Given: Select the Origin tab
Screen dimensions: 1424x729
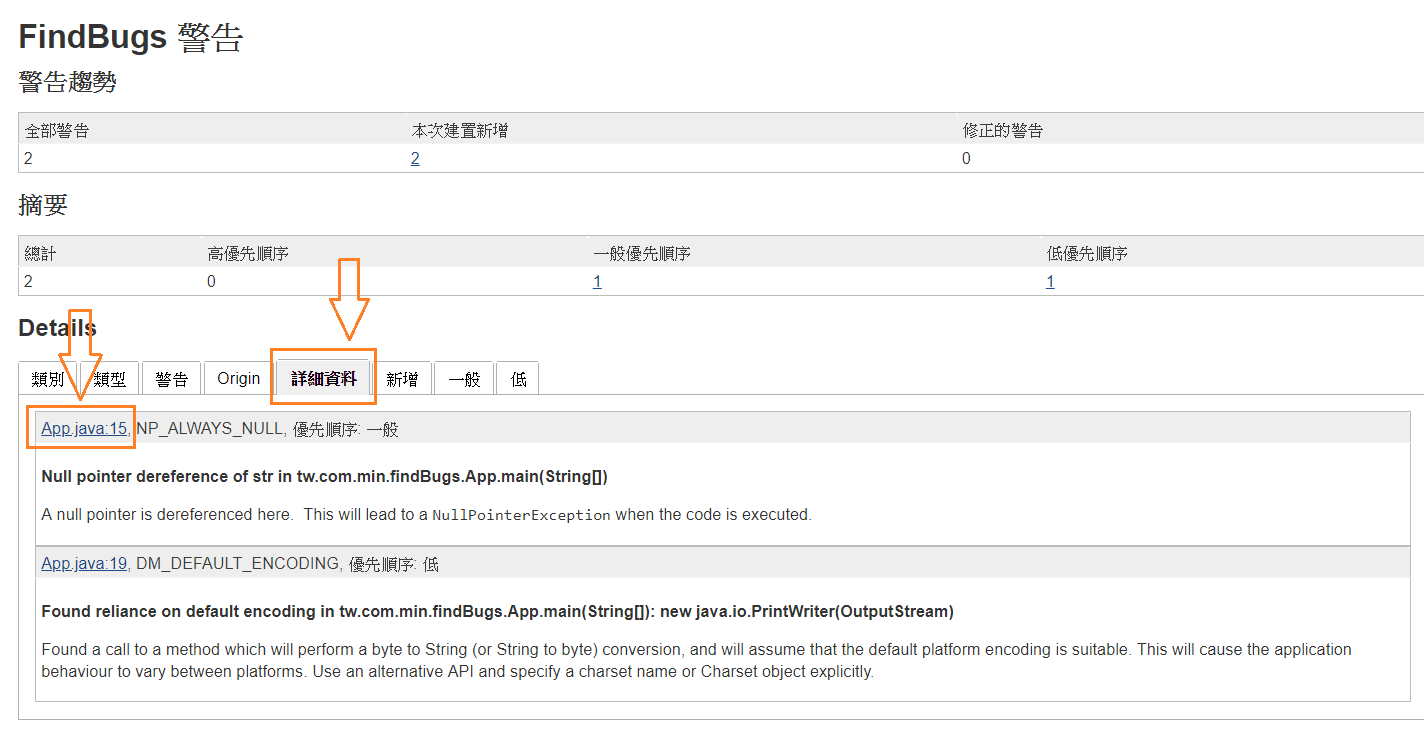Looking at the screenshot, I should (238, 378).
